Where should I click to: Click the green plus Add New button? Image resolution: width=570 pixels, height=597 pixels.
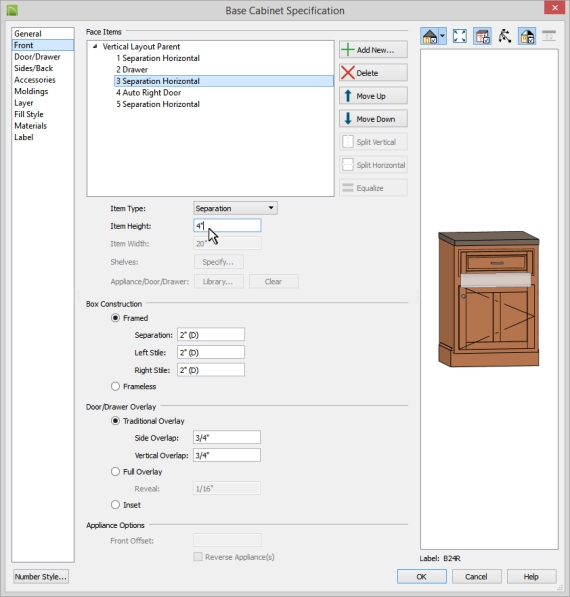click(x=373, y=50)
